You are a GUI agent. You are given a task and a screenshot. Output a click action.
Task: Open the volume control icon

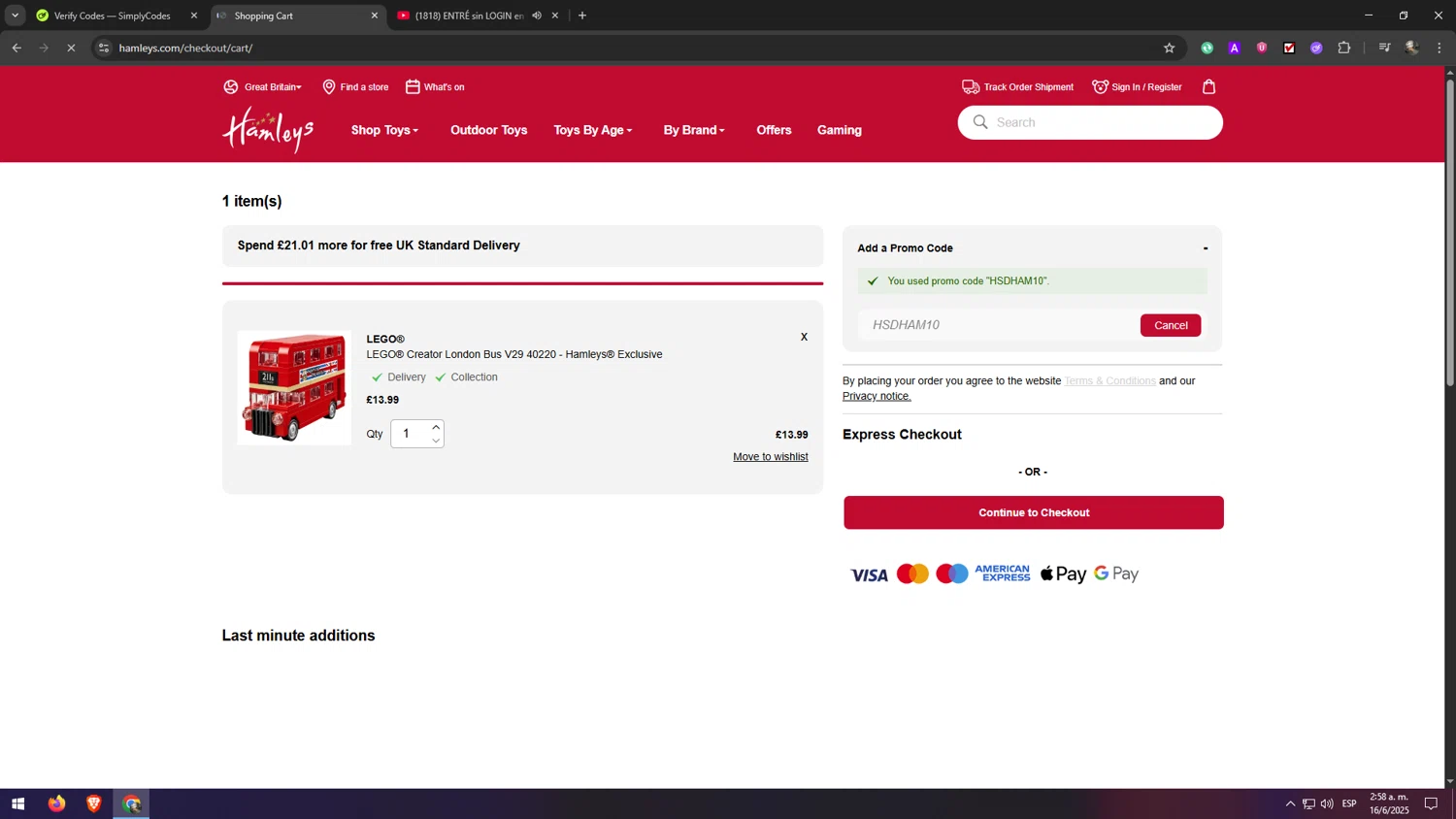click(1327, 803)
